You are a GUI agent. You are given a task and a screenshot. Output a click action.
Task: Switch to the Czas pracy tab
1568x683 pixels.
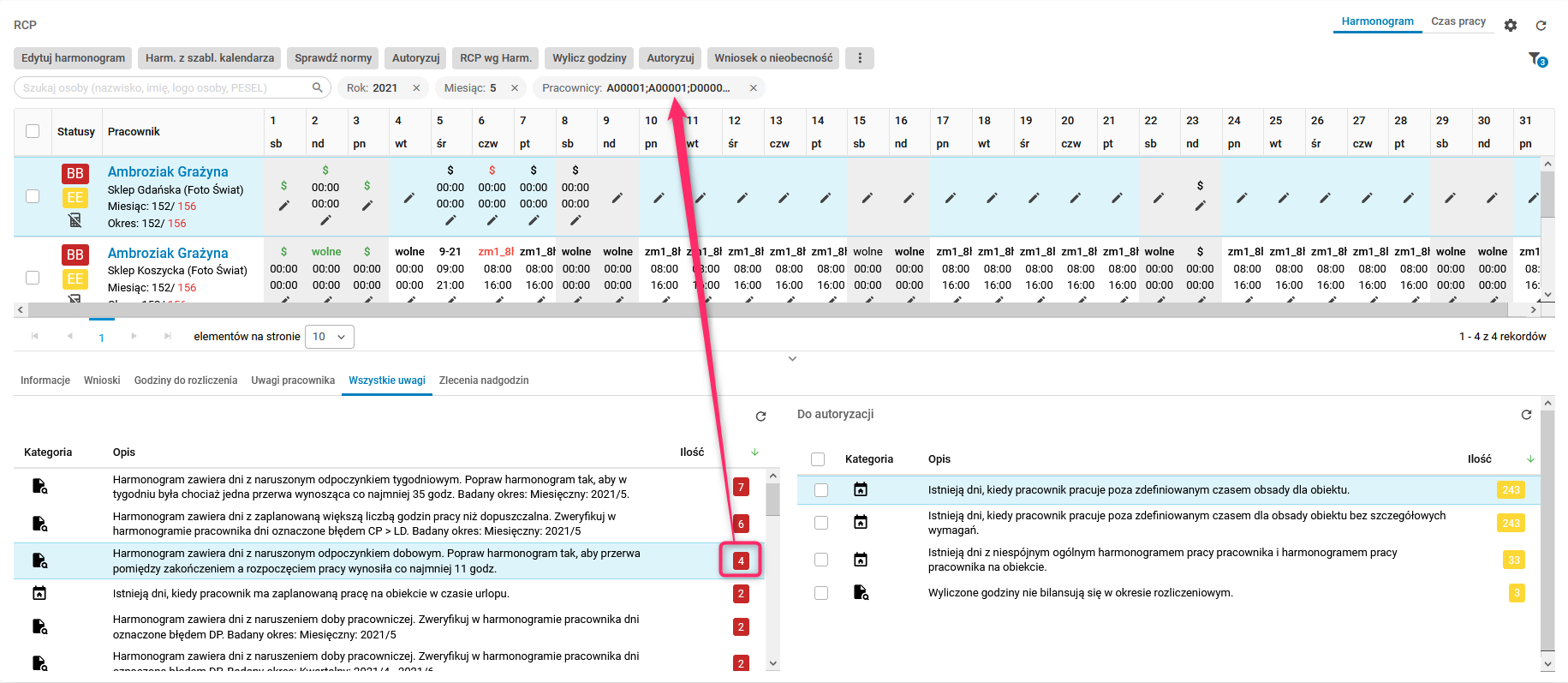click(x=1458, y=21)
